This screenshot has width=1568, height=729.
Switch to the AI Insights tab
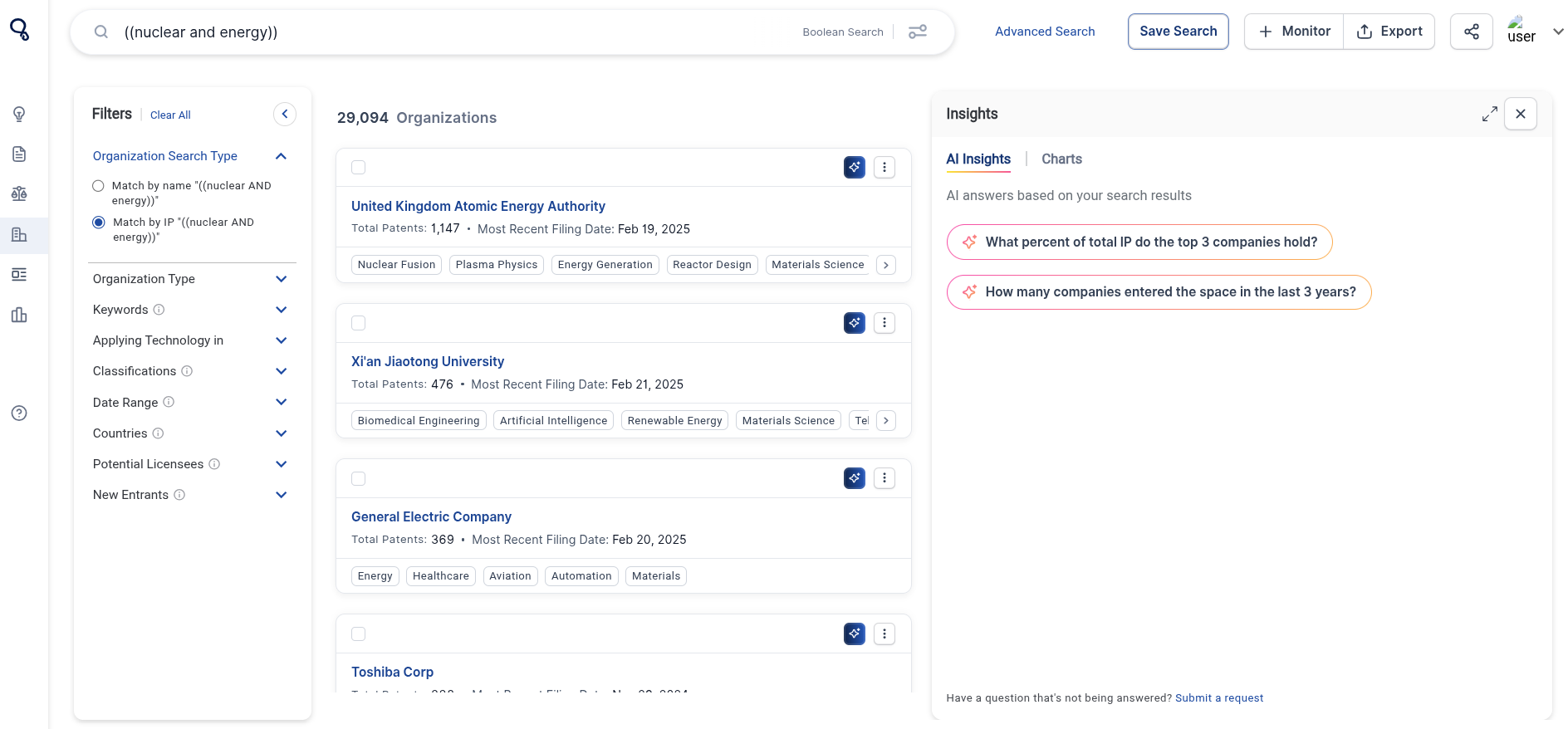(978, 159)
